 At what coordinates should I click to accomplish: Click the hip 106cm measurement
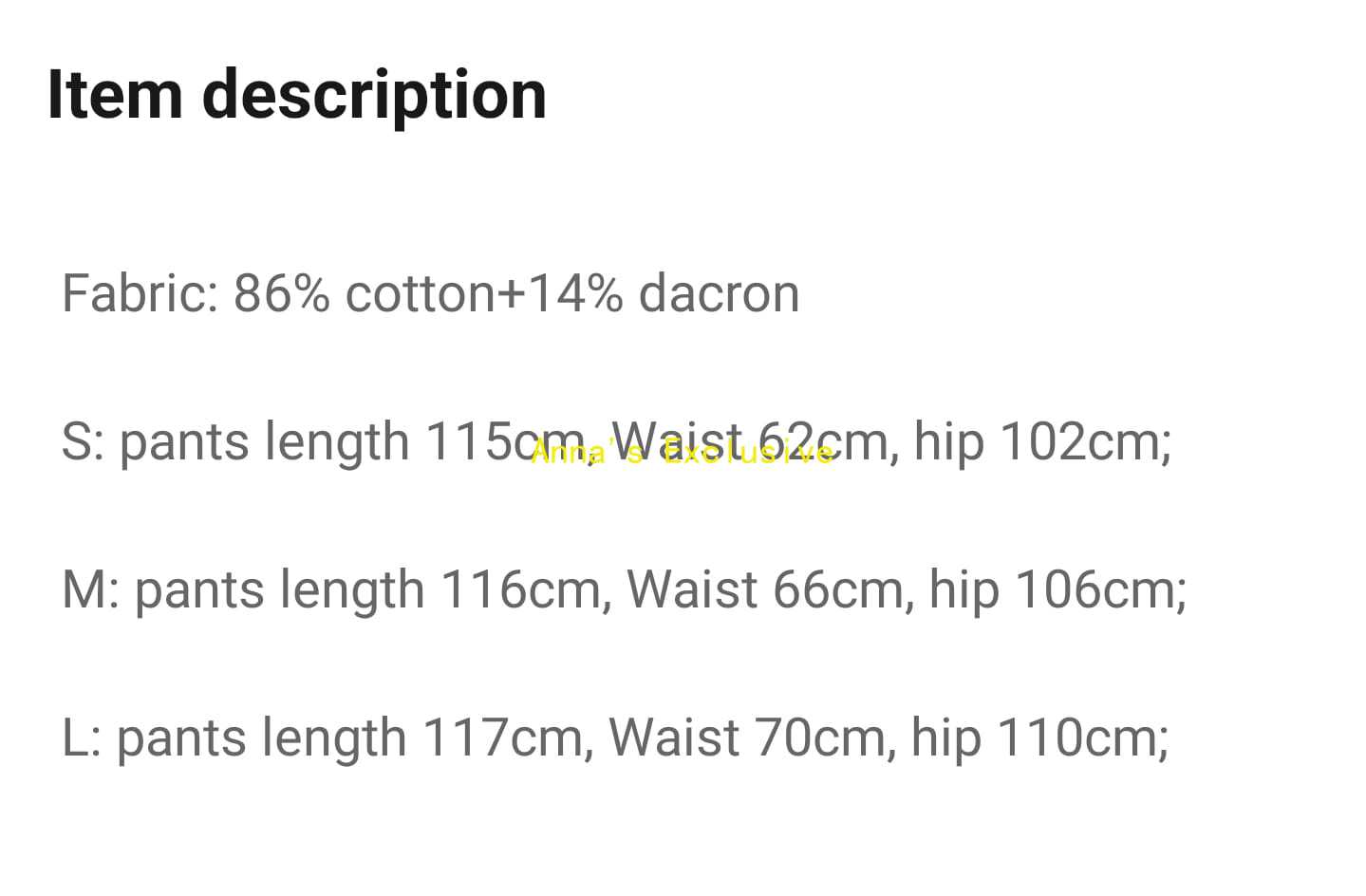tap(1057, 589)
